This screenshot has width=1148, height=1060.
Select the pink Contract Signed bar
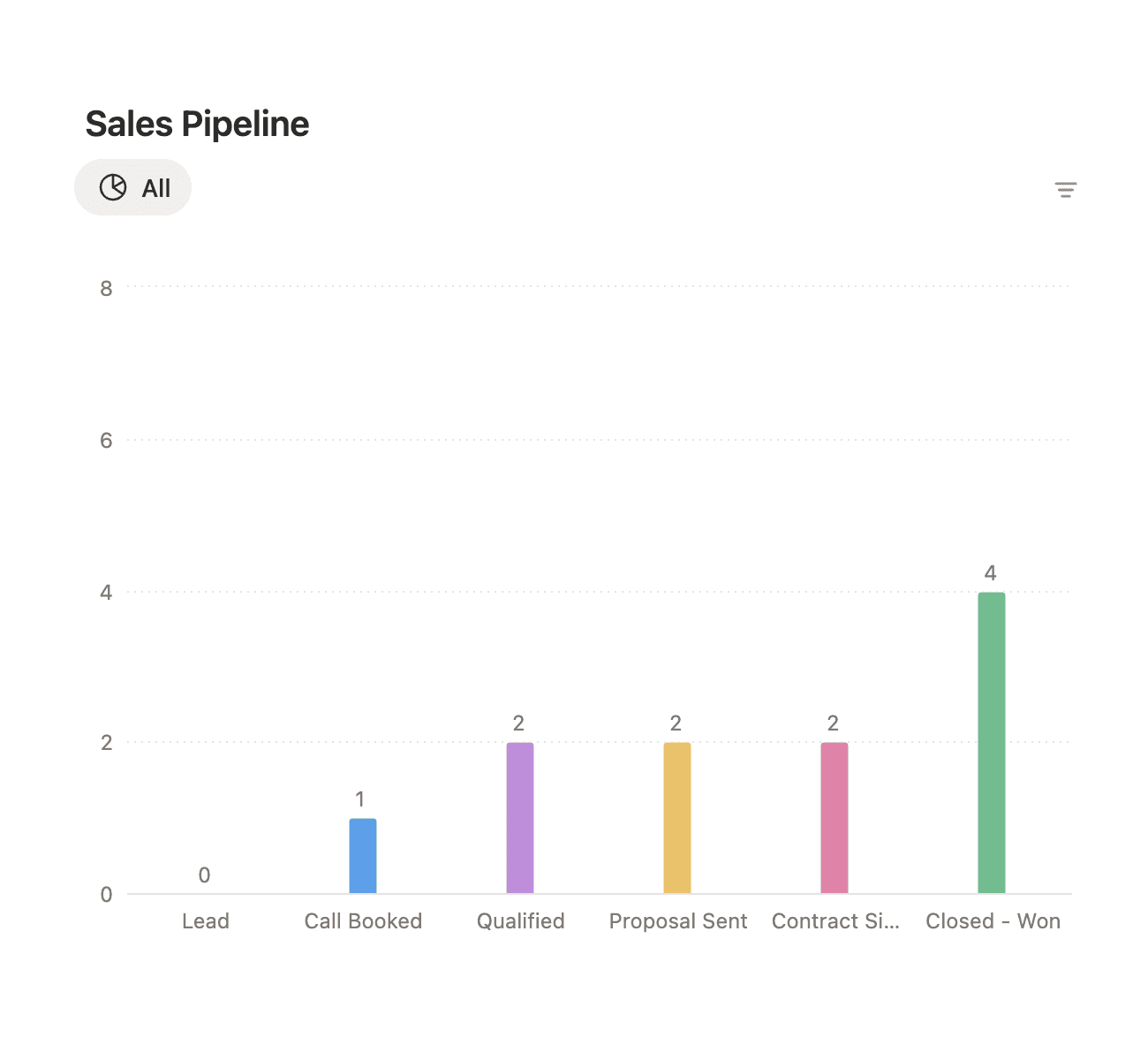pyautogui.click(x=835, y=817)
